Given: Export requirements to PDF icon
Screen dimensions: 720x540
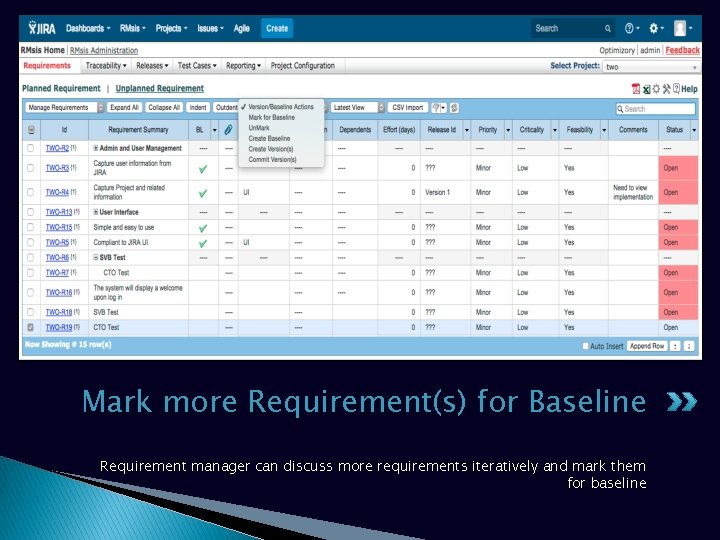Looking at the screenshot, I should pos(636,89).
